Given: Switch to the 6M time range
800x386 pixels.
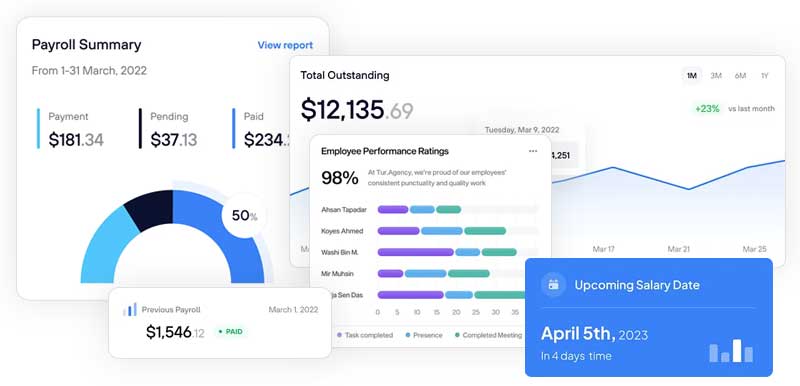Looking at the screenshot, I should [740, 75].
